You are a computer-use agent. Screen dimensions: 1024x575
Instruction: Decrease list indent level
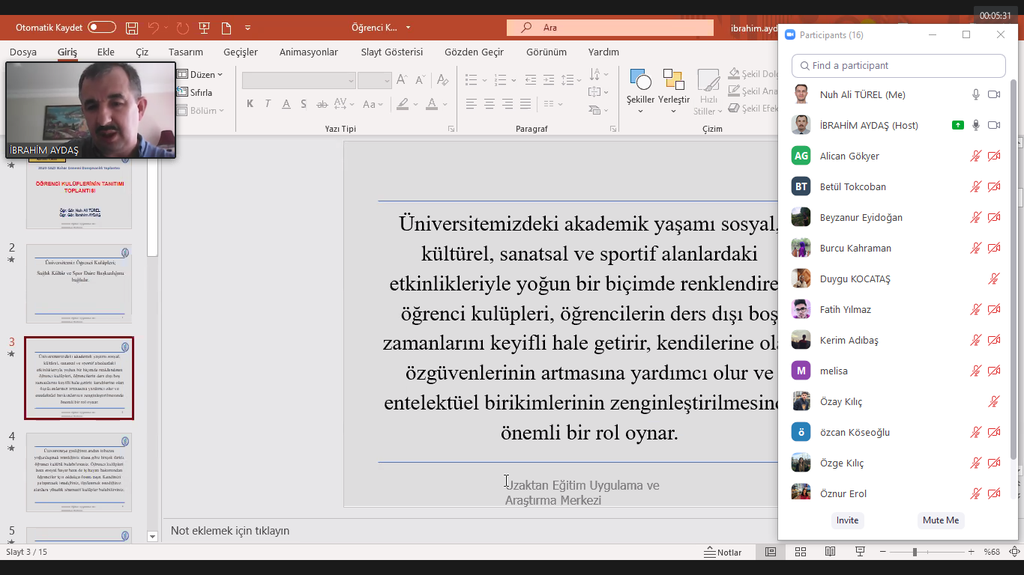point(530,80)
